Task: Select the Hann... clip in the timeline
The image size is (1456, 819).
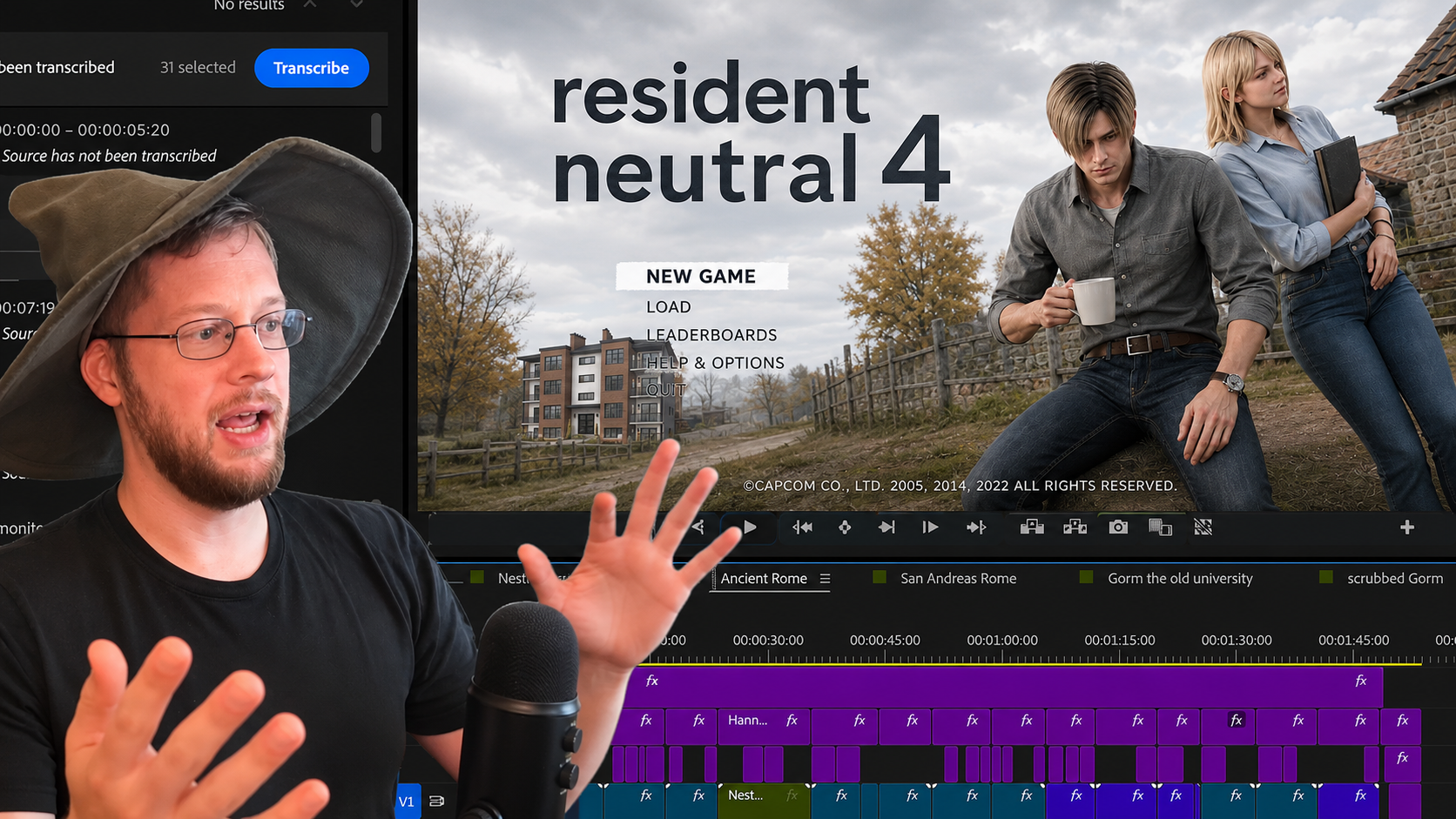Action: (762, 726)
